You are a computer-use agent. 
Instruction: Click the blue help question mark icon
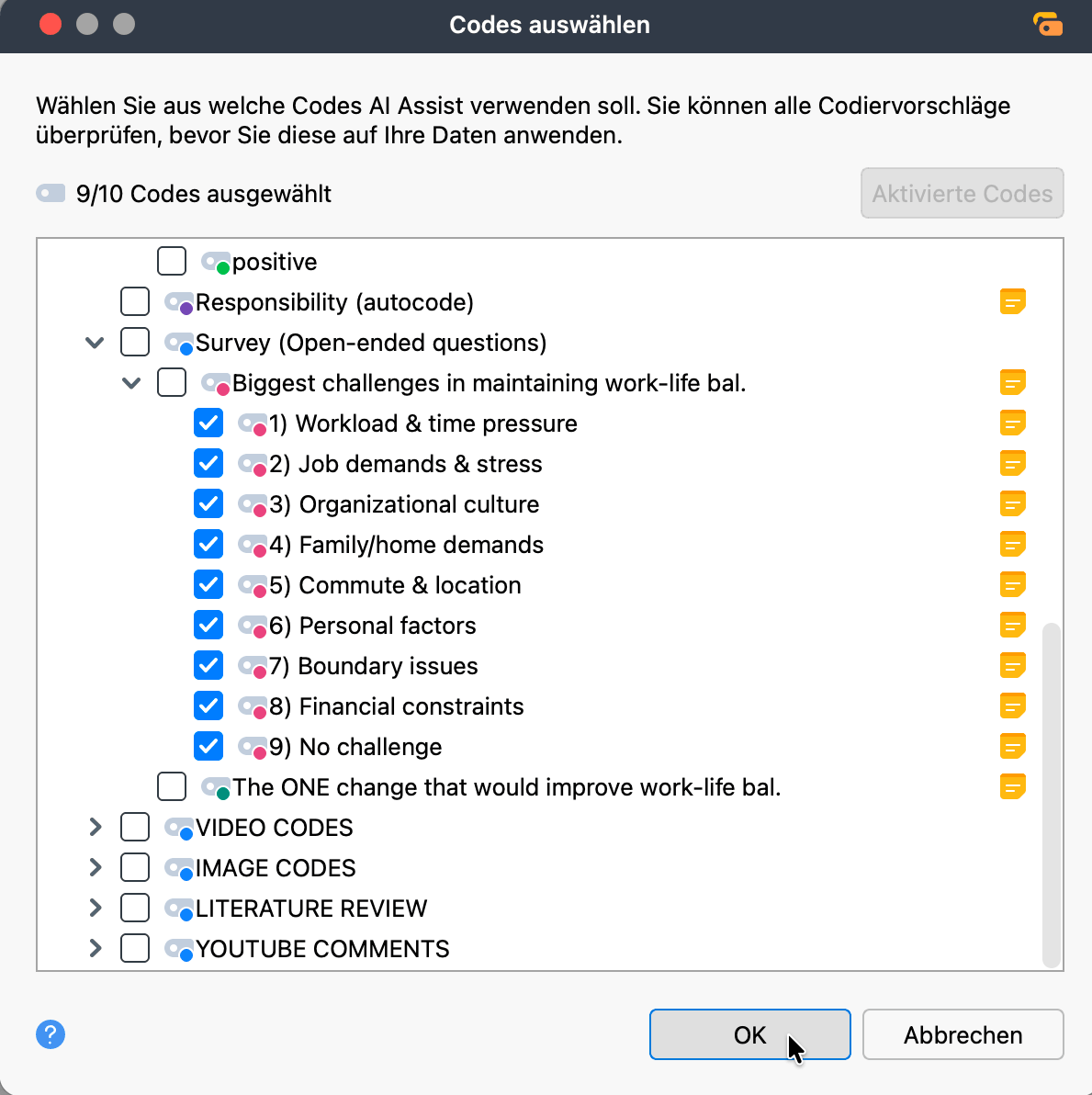coord(51,1034)
